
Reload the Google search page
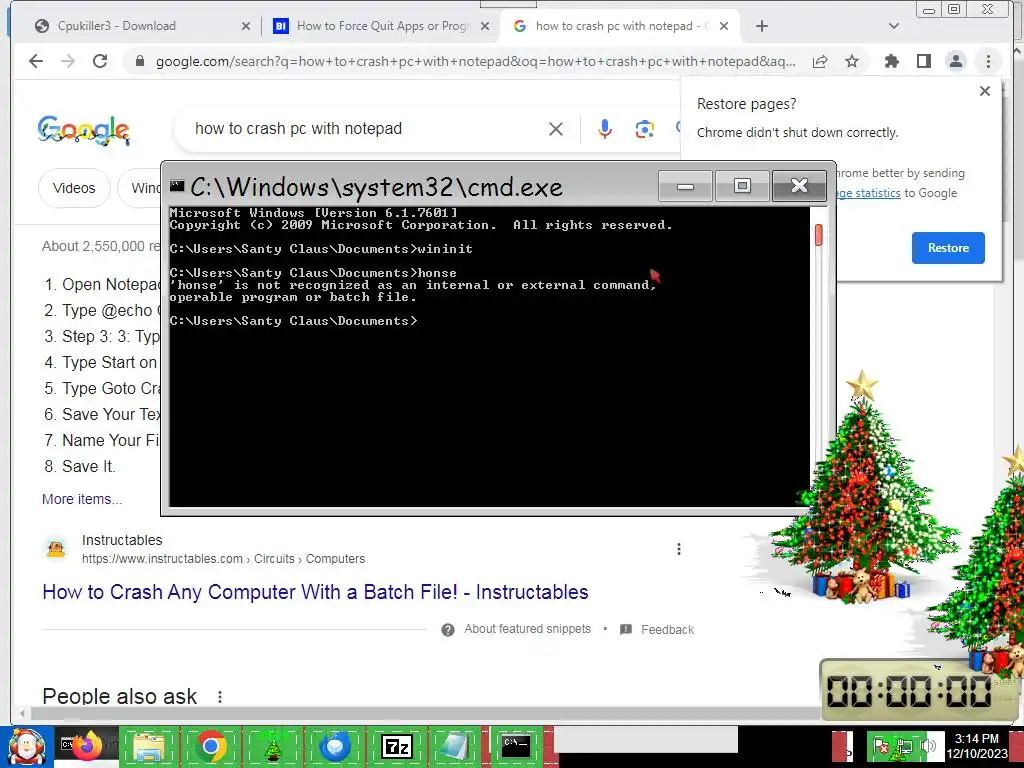tap(100, 61)
